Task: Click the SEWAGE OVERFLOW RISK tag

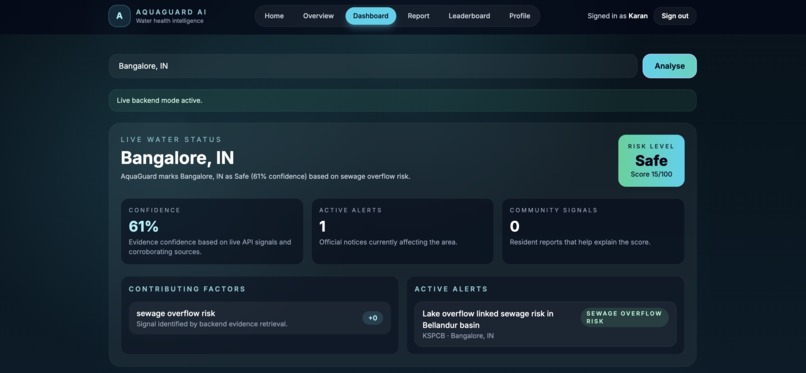Action: tap(625, 318)
